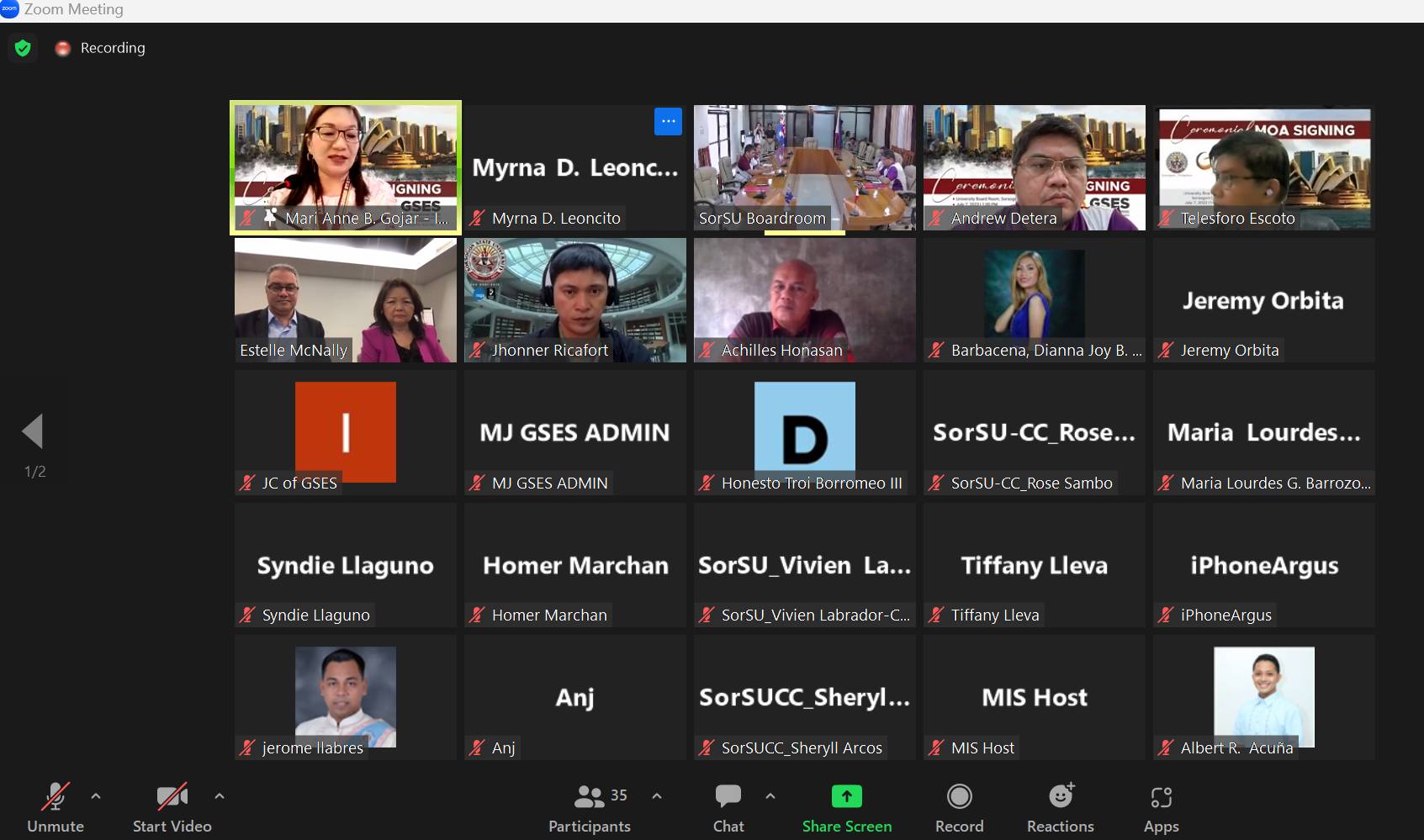Open the Apps panel
1424x840 pixels.
pyautogui.click(x=1161, y=808)
